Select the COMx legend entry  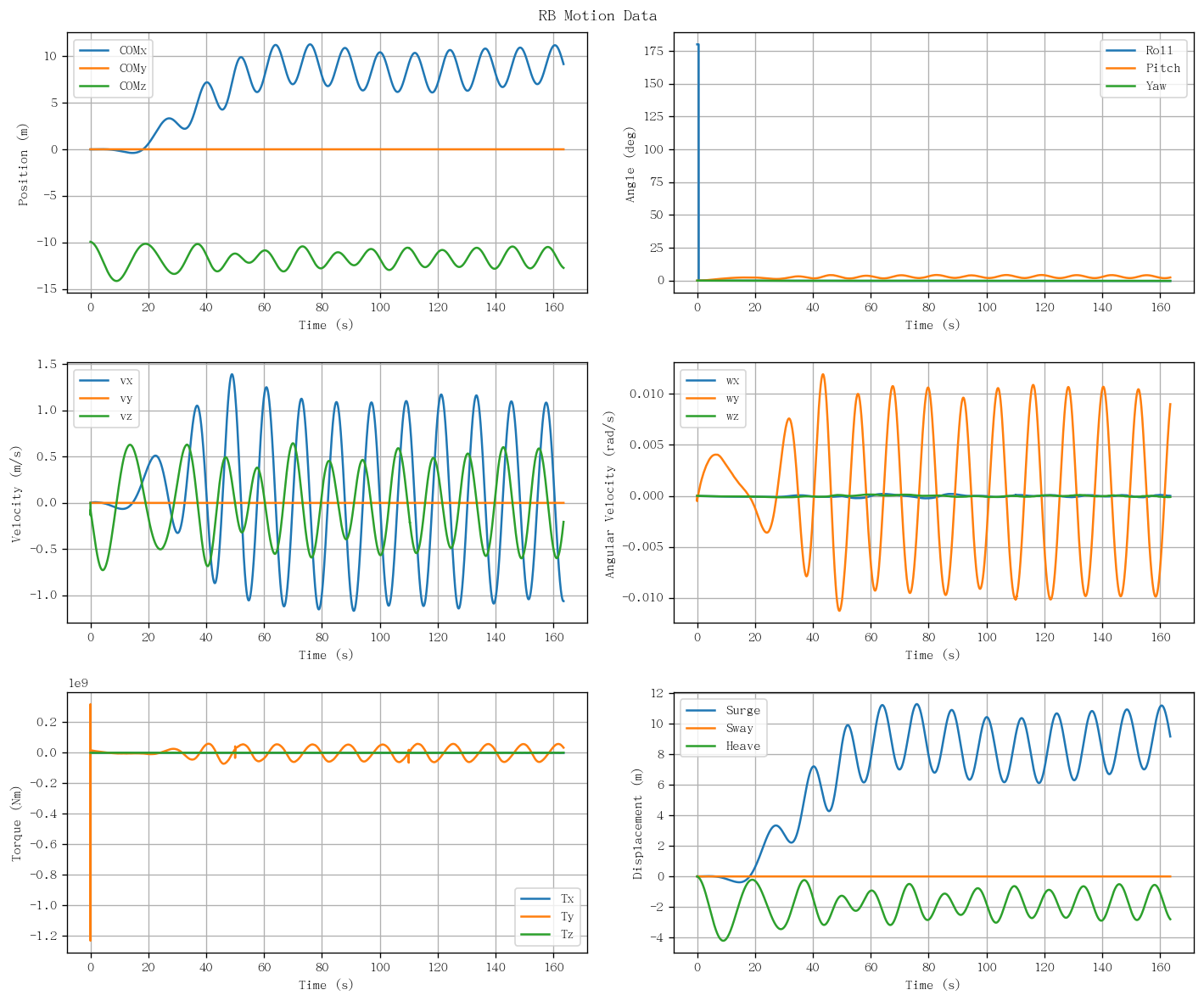point(114,51)
